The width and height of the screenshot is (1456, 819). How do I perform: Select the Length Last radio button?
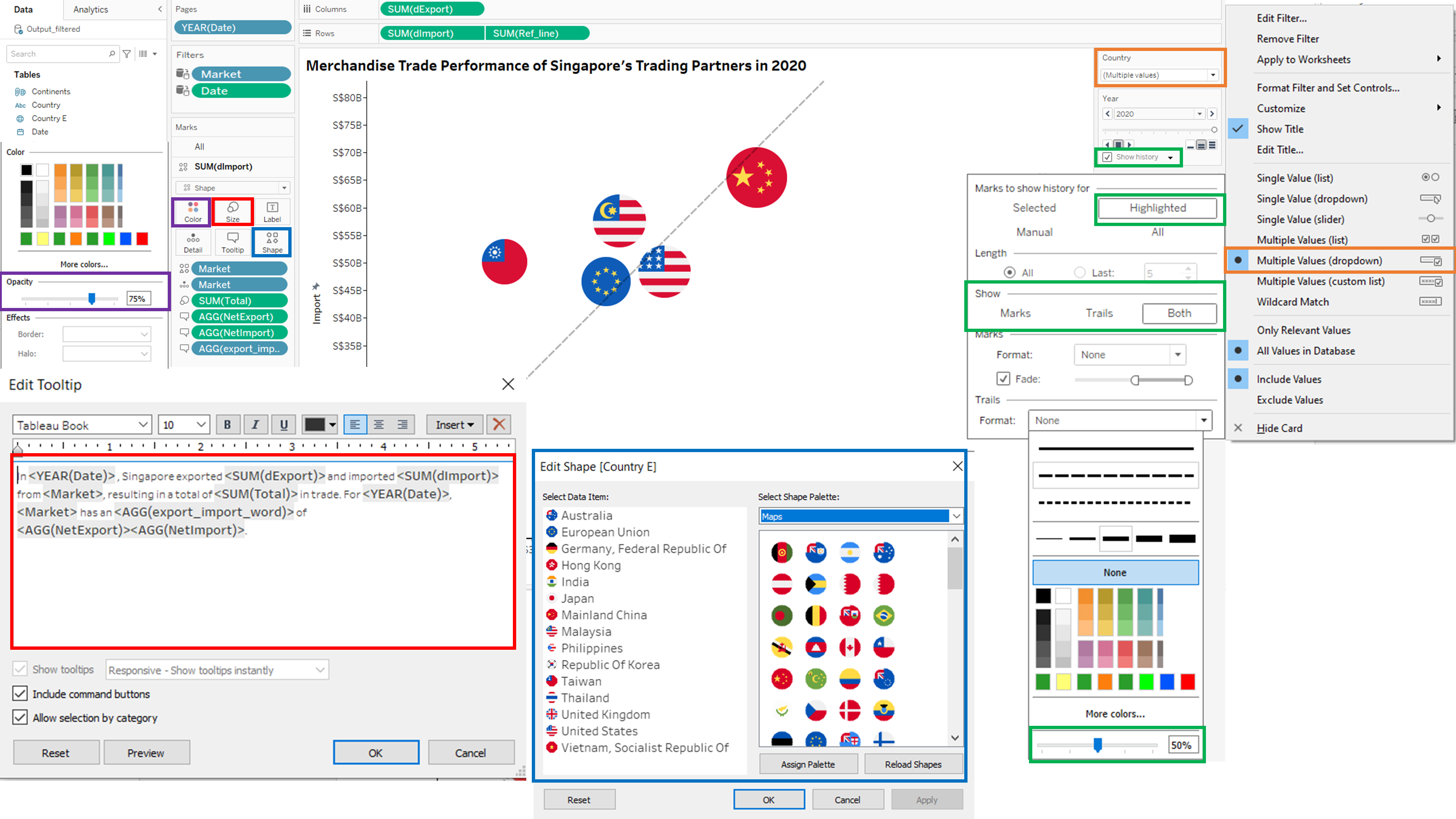[x=1080, y=272]
